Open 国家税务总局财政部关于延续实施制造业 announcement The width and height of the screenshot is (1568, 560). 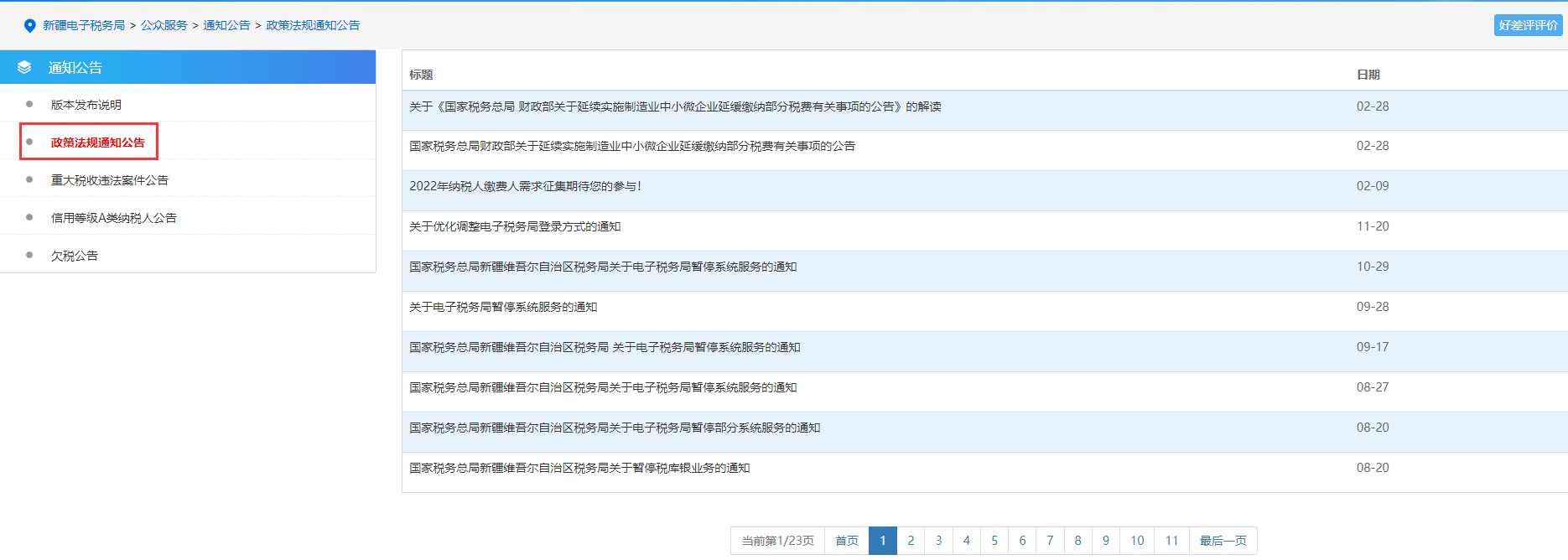pyautogui.click(x=632, y=146)
